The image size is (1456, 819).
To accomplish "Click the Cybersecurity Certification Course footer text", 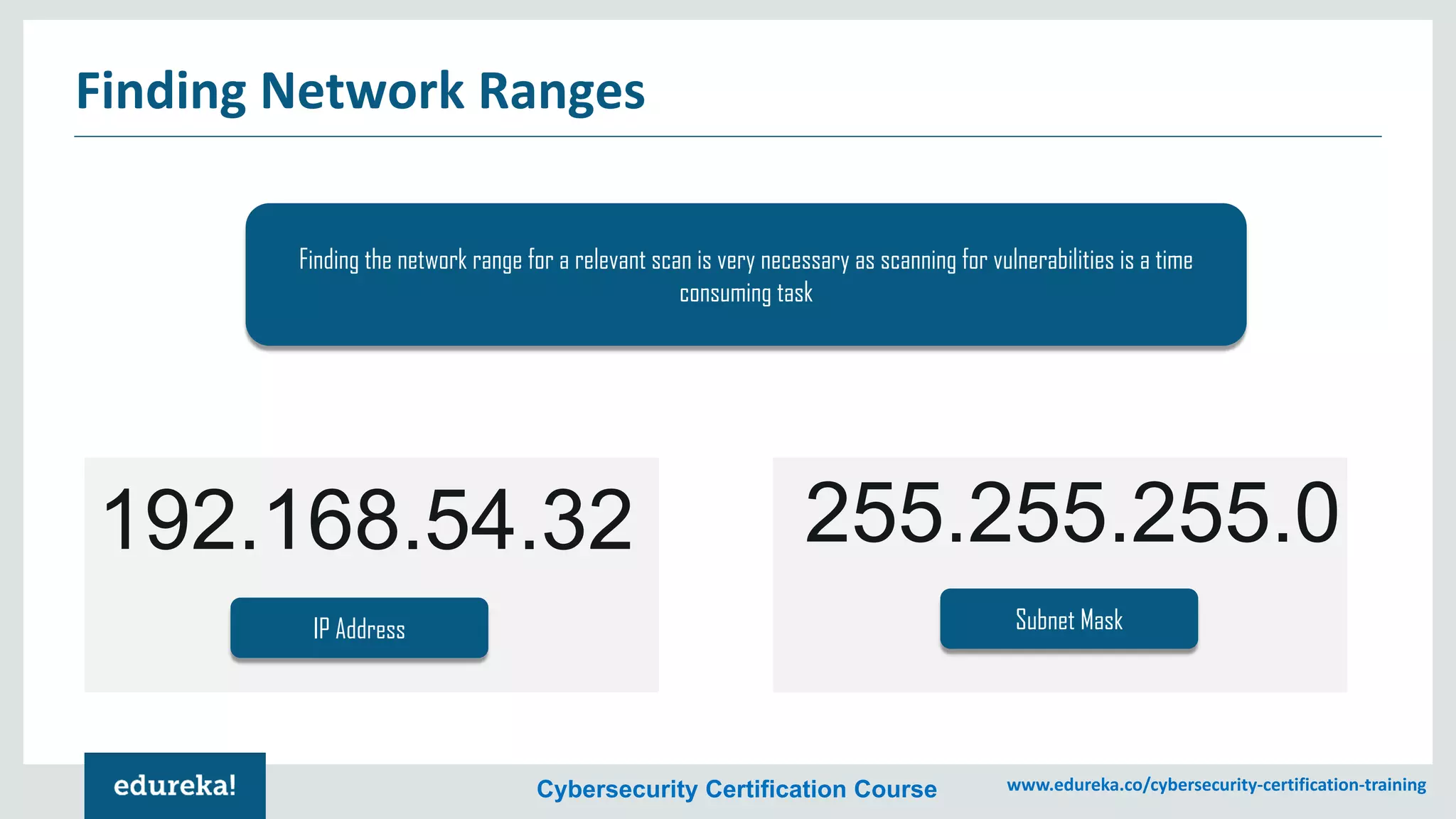I will [737, 788].
